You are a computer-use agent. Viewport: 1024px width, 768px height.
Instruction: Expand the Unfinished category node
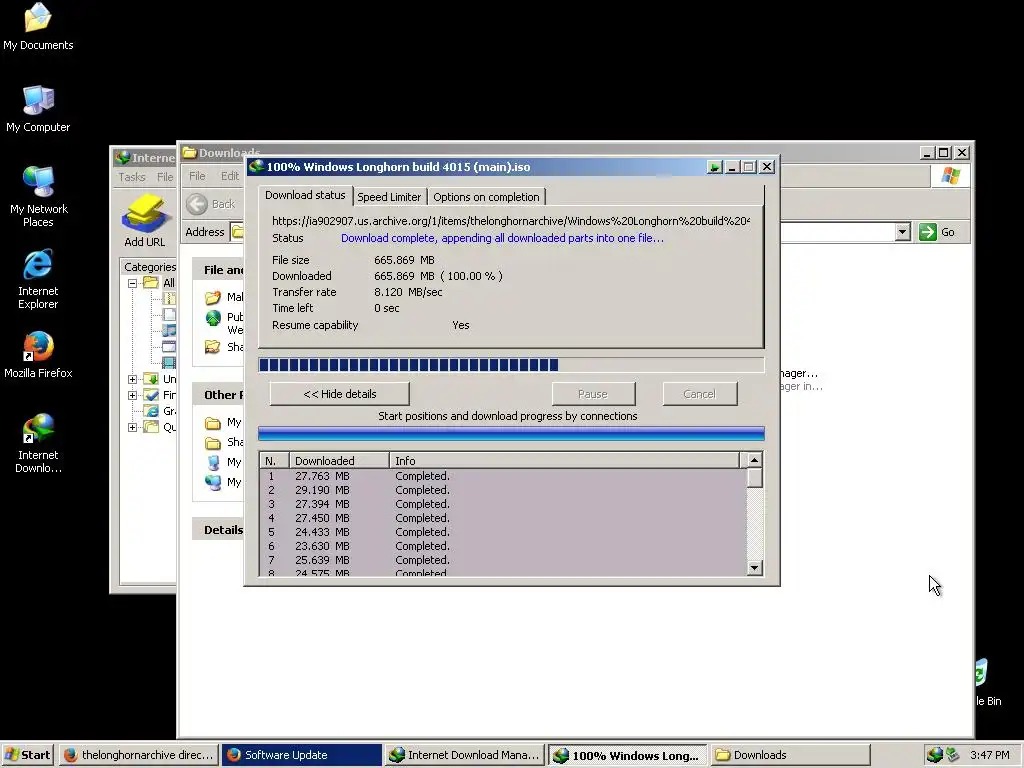pyautogui.click(x=133, y=379)
